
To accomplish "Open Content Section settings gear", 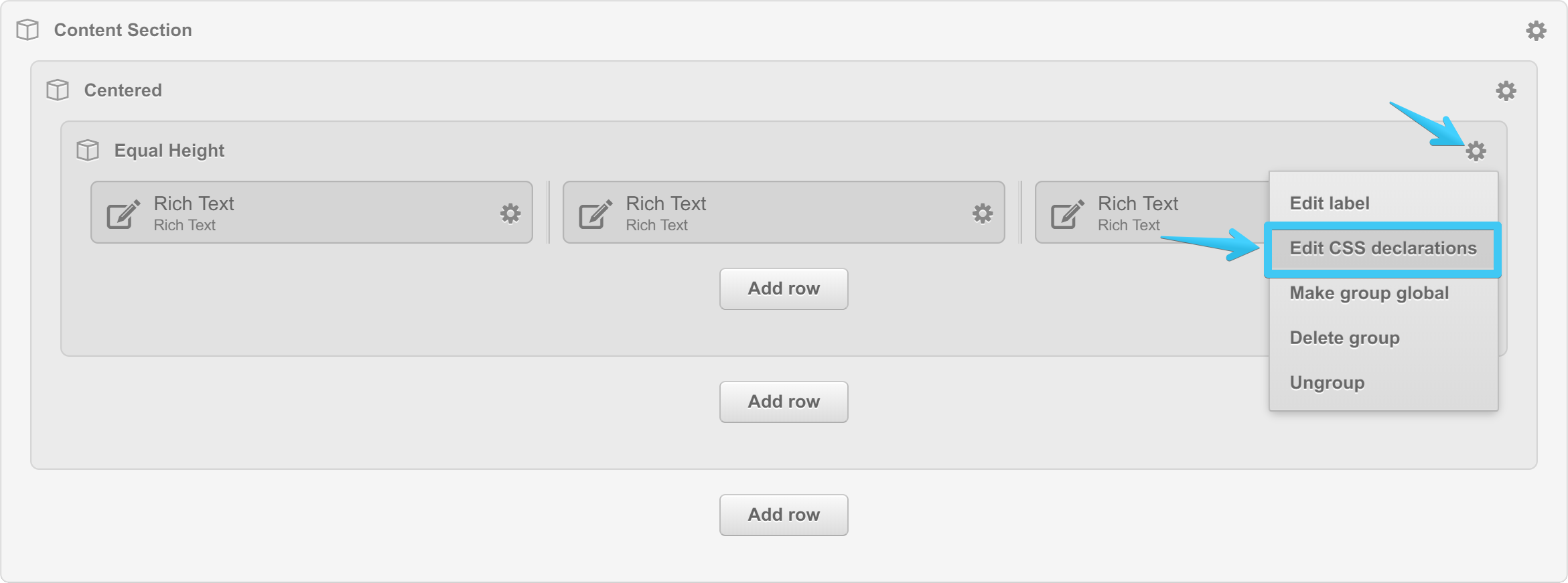I will (x=1536, y=30).
